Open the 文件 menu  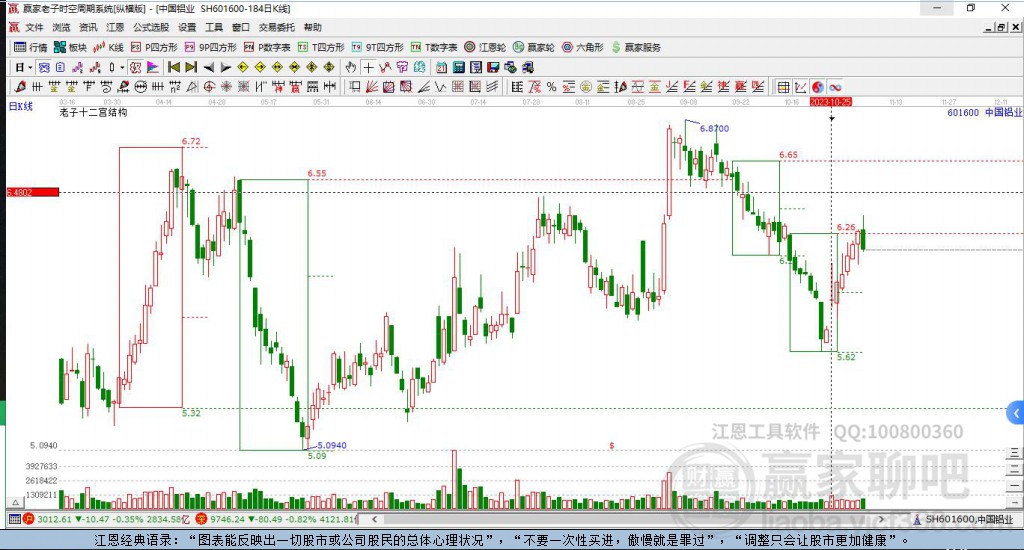[x=34, y=27]
